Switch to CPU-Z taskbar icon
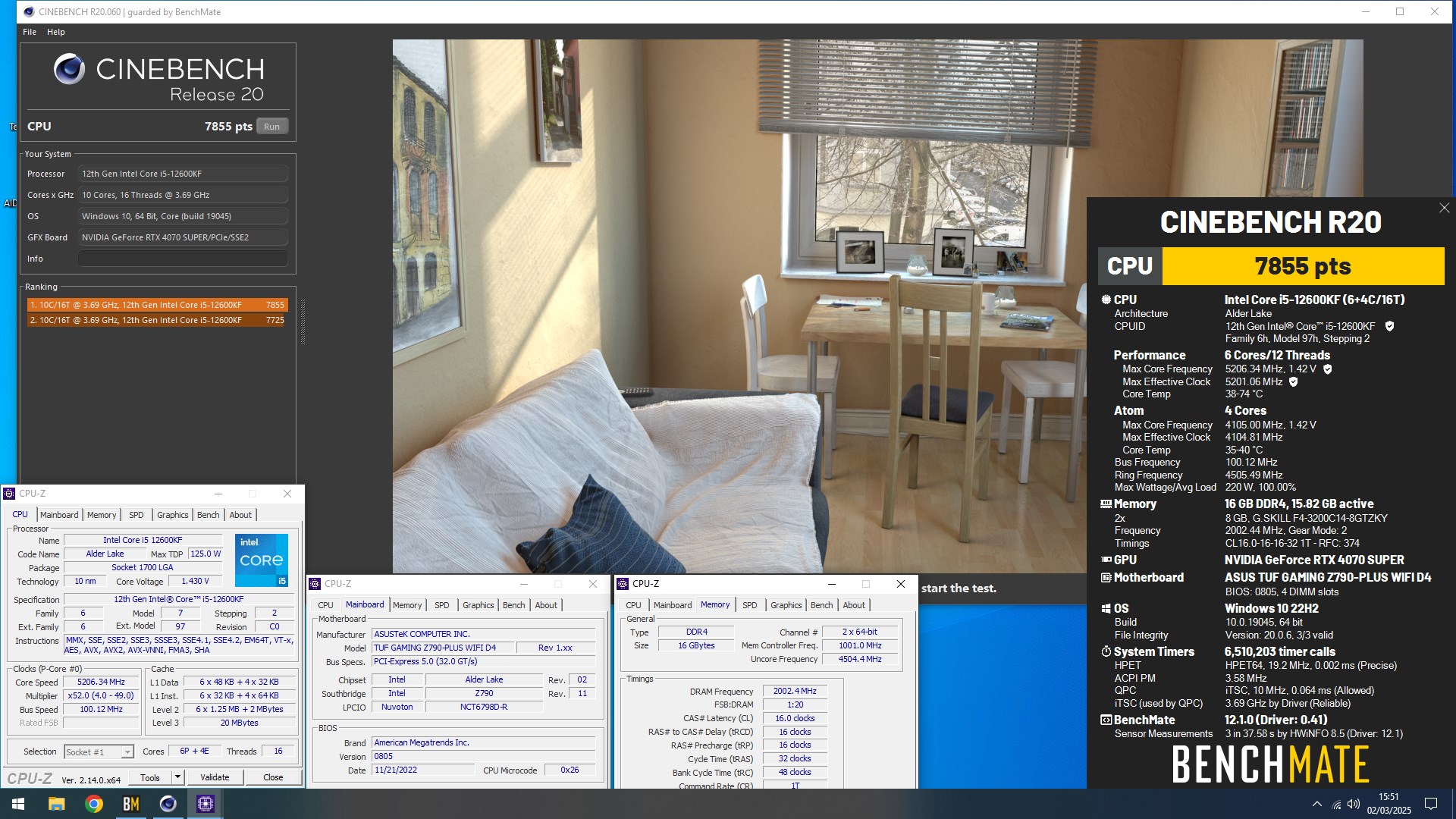The width and height of the screenshot is (1456, 819). 206,804
